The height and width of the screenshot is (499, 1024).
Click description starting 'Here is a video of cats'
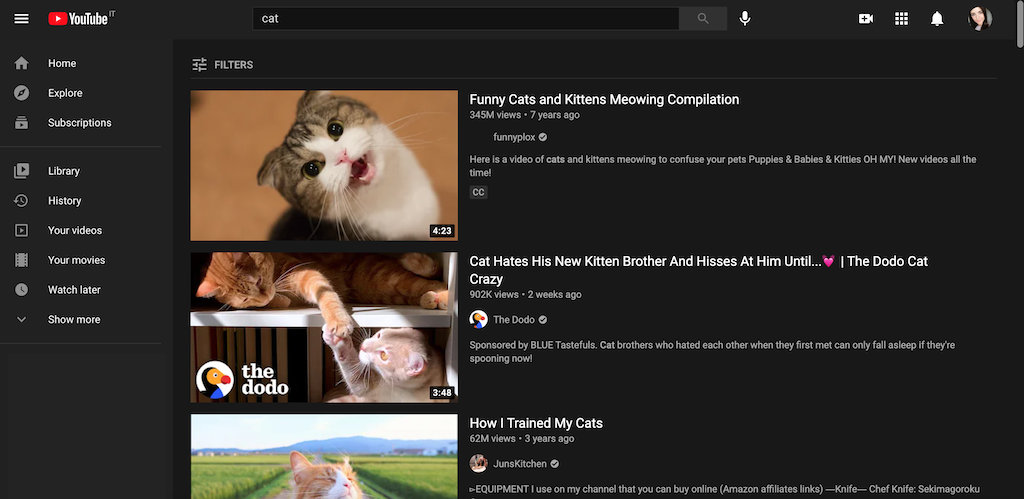pos(723,166)
